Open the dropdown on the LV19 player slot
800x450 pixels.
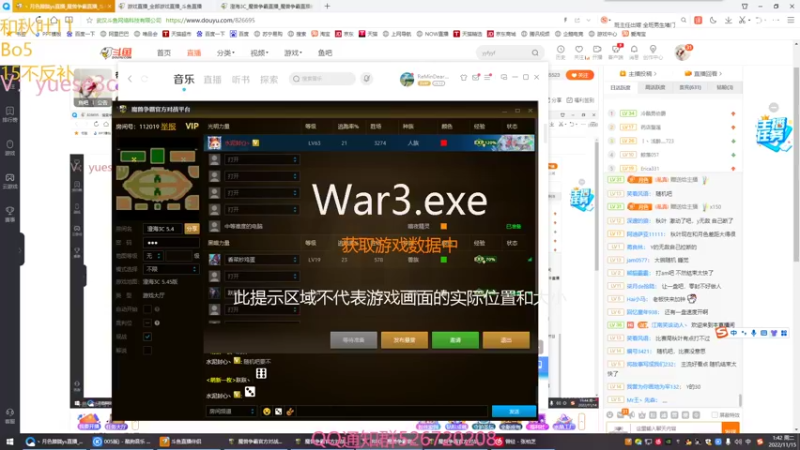262,260
